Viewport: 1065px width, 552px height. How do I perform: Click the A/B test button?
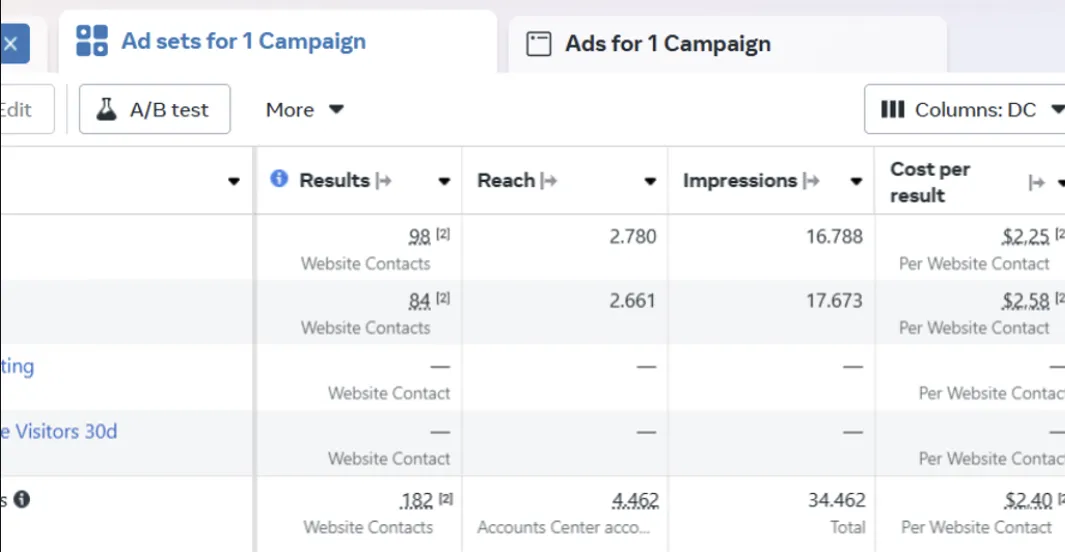(x=155, y=110)
